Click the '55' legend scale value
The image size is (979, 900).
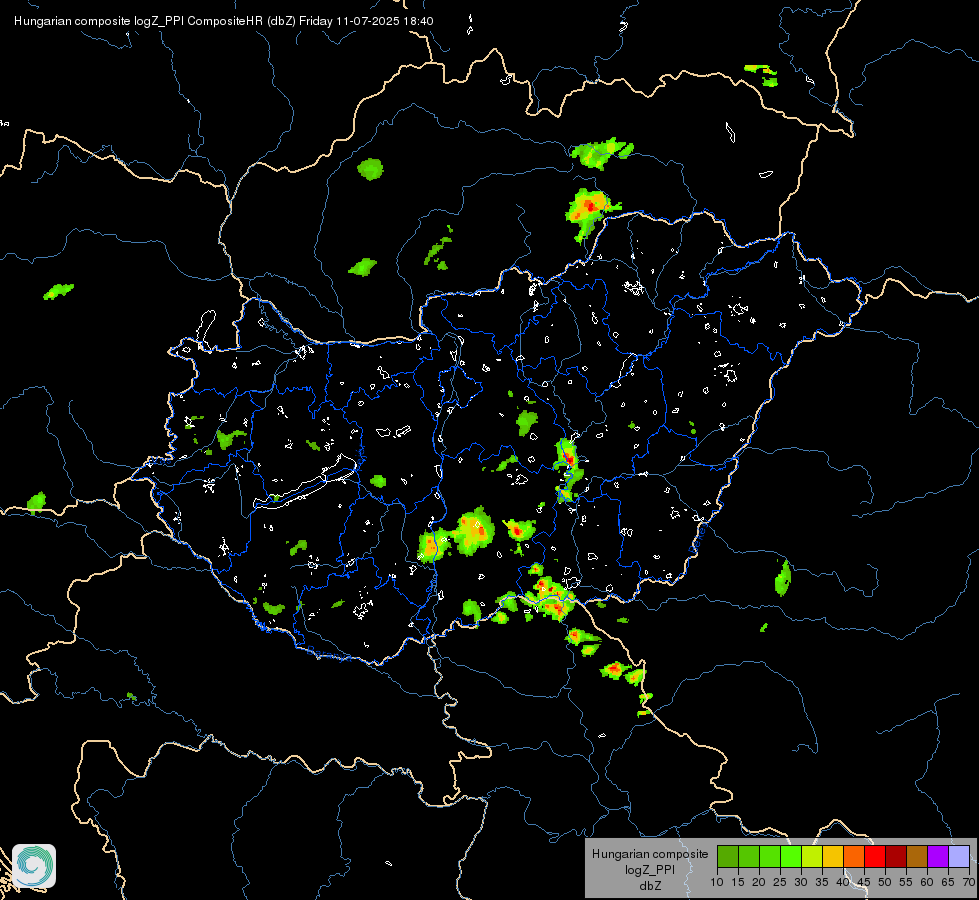tap(906, 882)
